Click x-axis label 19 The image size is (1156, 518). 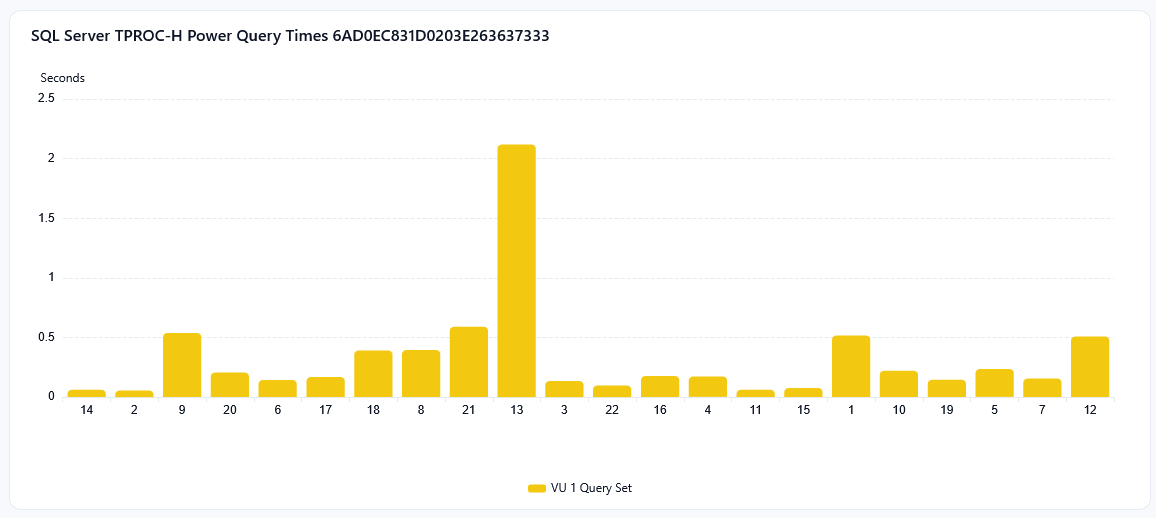pos(947,411)
